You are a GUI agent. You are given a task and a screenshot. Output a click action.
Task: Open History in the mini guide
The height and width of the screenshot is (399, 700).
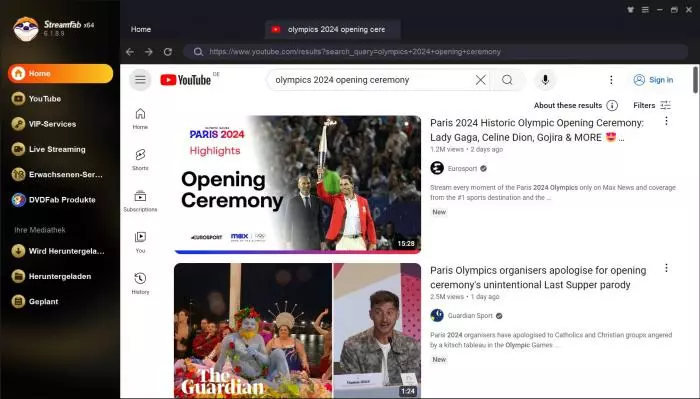click(x=140, y=283)
